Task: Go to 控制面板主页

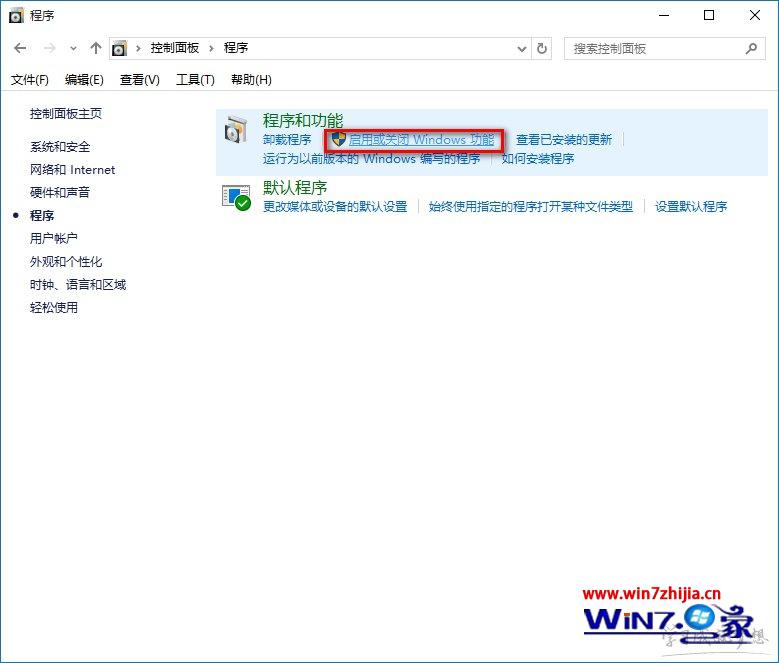Action: click(66, 114)
